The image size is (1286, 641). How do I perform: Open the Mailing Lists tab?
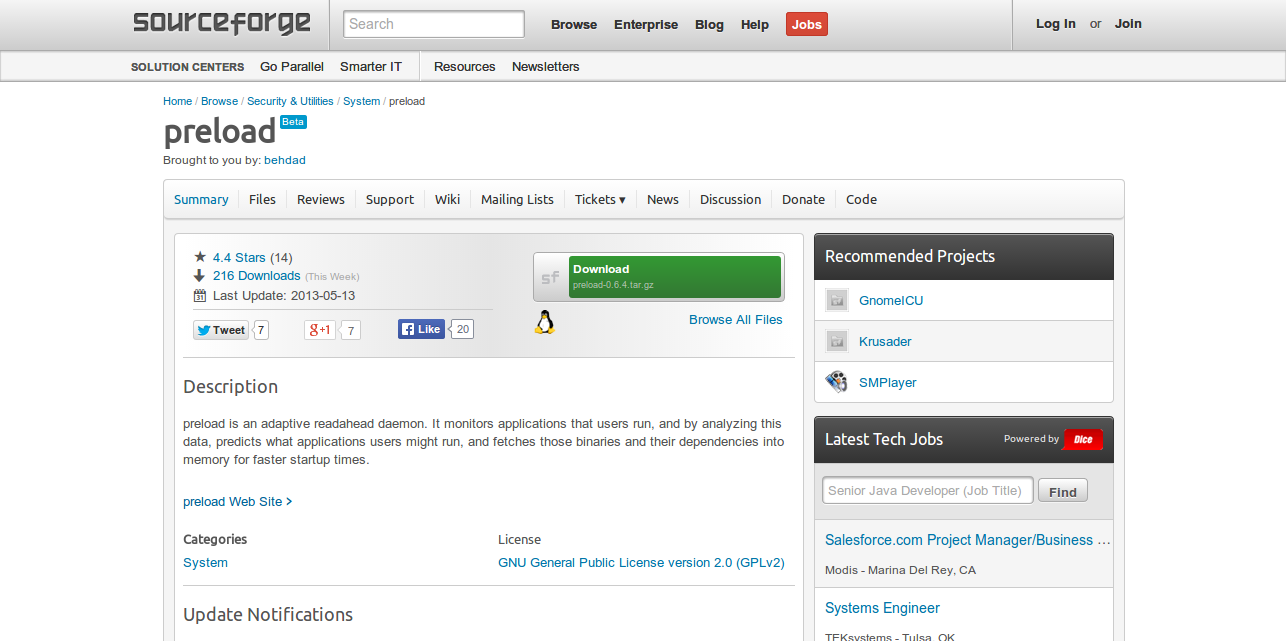point(517,199)
